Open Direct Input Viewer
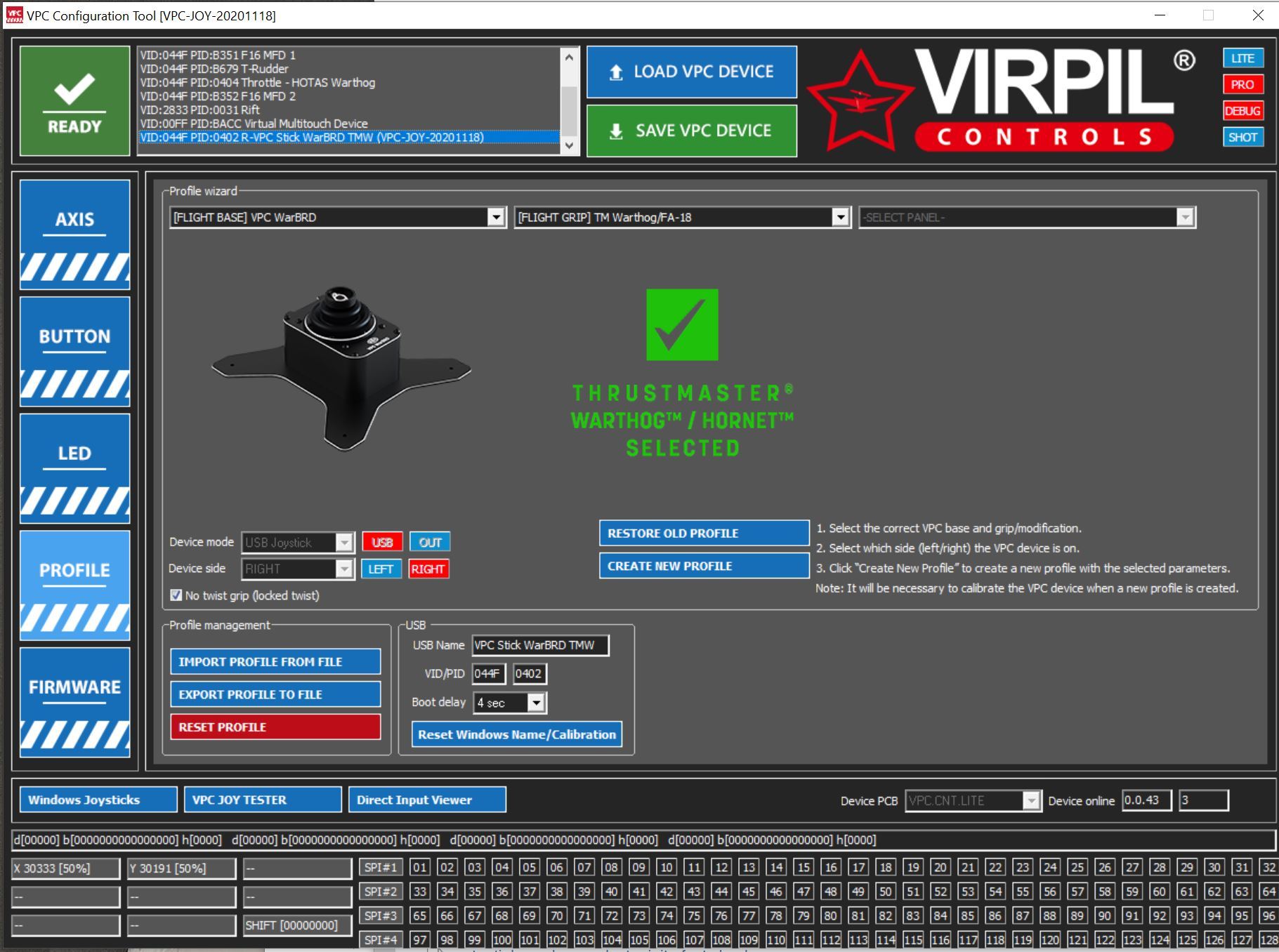Viewport: 1279px width, 952px height. [x=427, y=800]
